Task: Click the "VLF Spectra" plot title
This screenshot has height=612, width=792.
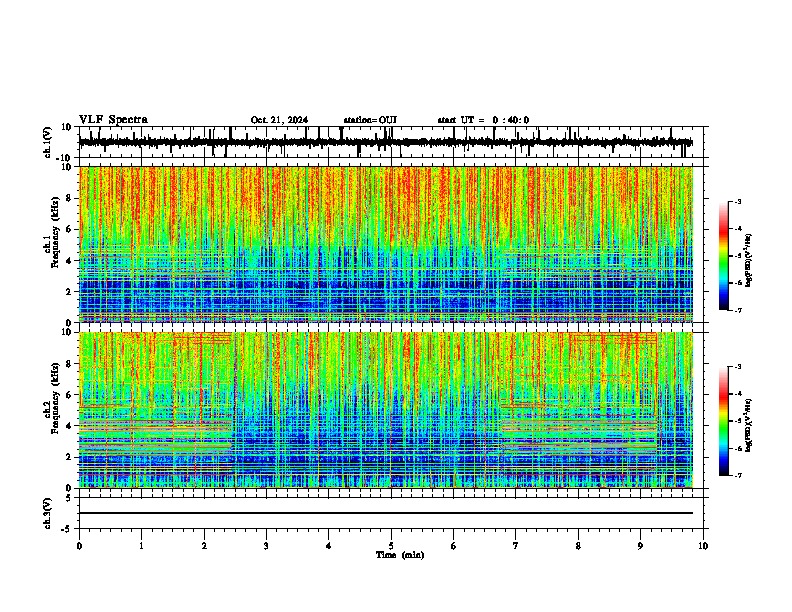Action: 113,120
